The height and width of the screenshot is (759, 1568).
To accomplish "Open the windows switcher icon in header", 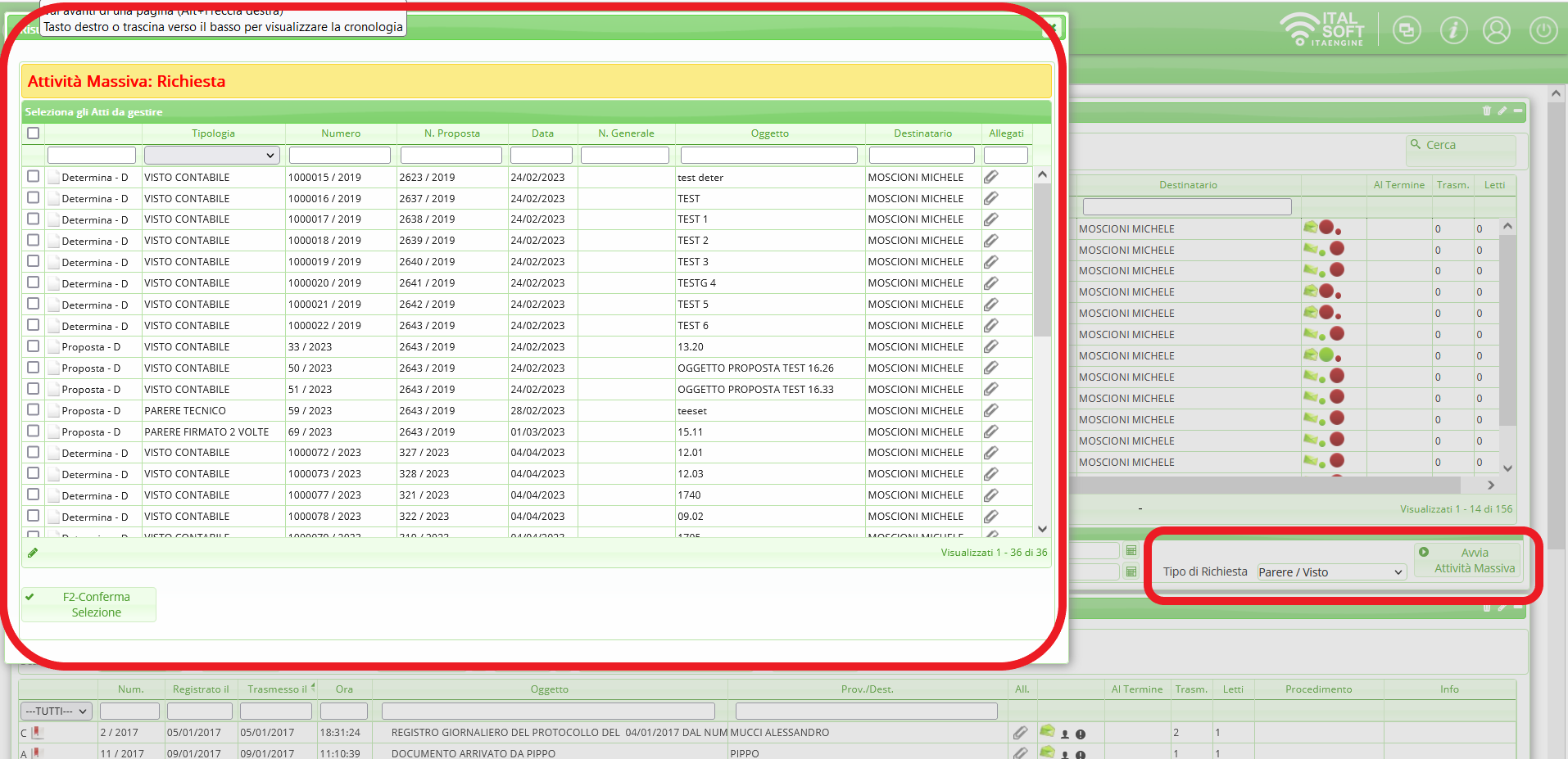I will 1407,31.
